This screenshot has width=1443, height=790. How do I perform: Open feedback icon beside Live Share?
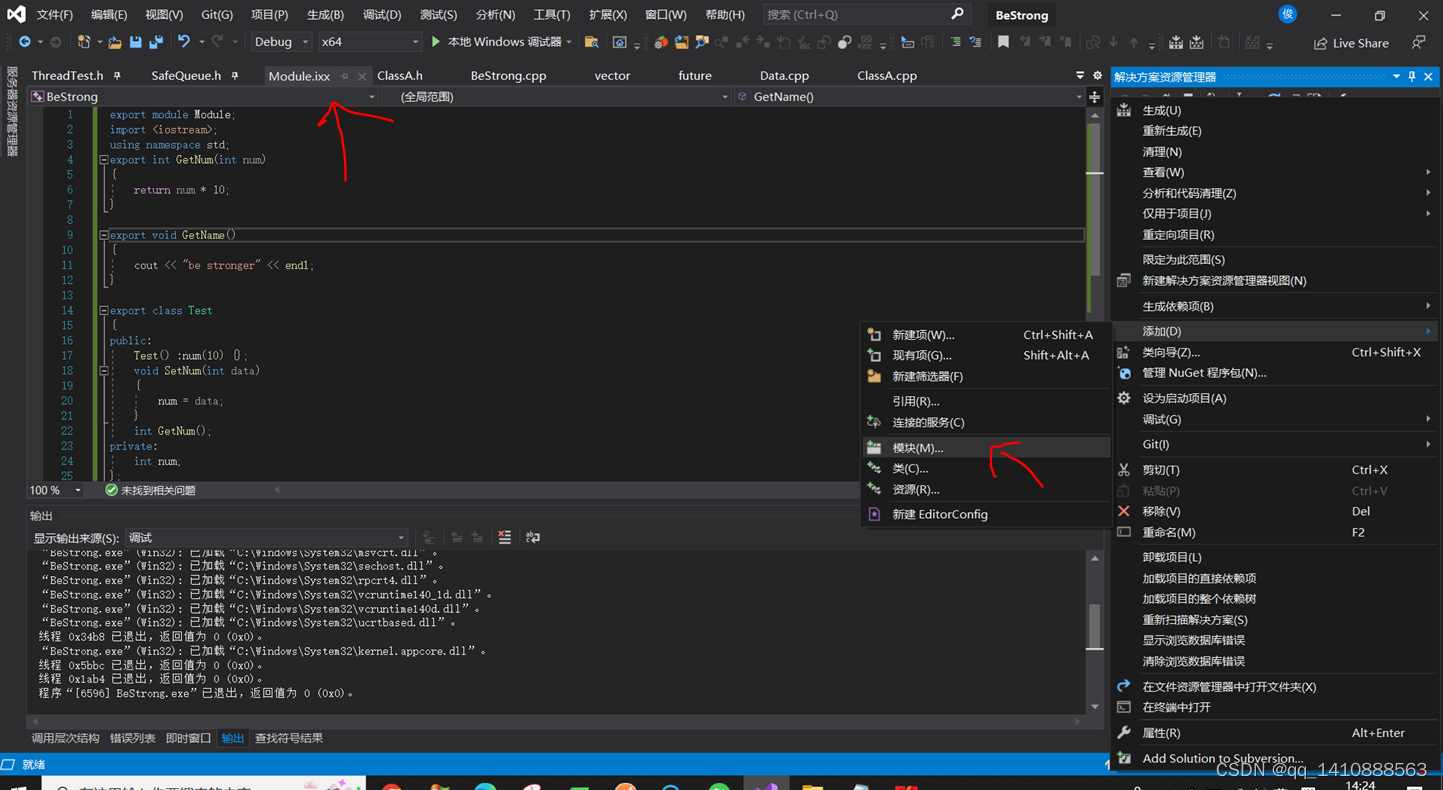coord(1418,42)
